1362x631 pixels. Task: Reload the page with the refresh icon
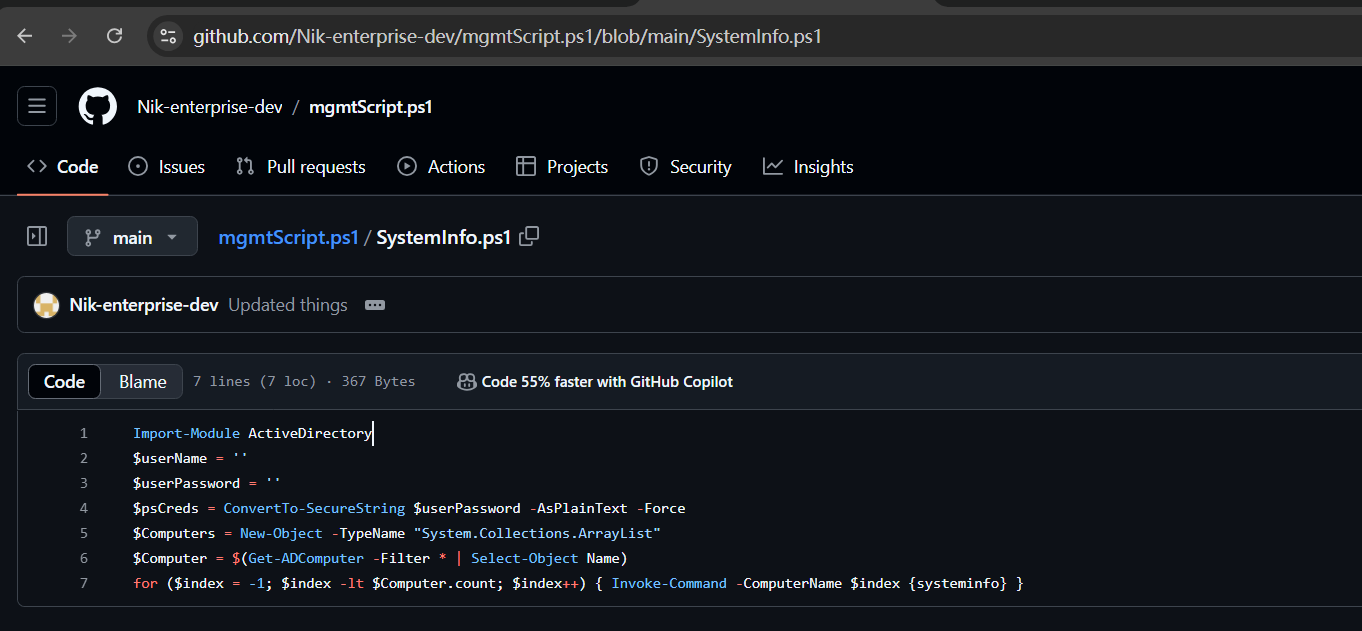pos(114,36)
